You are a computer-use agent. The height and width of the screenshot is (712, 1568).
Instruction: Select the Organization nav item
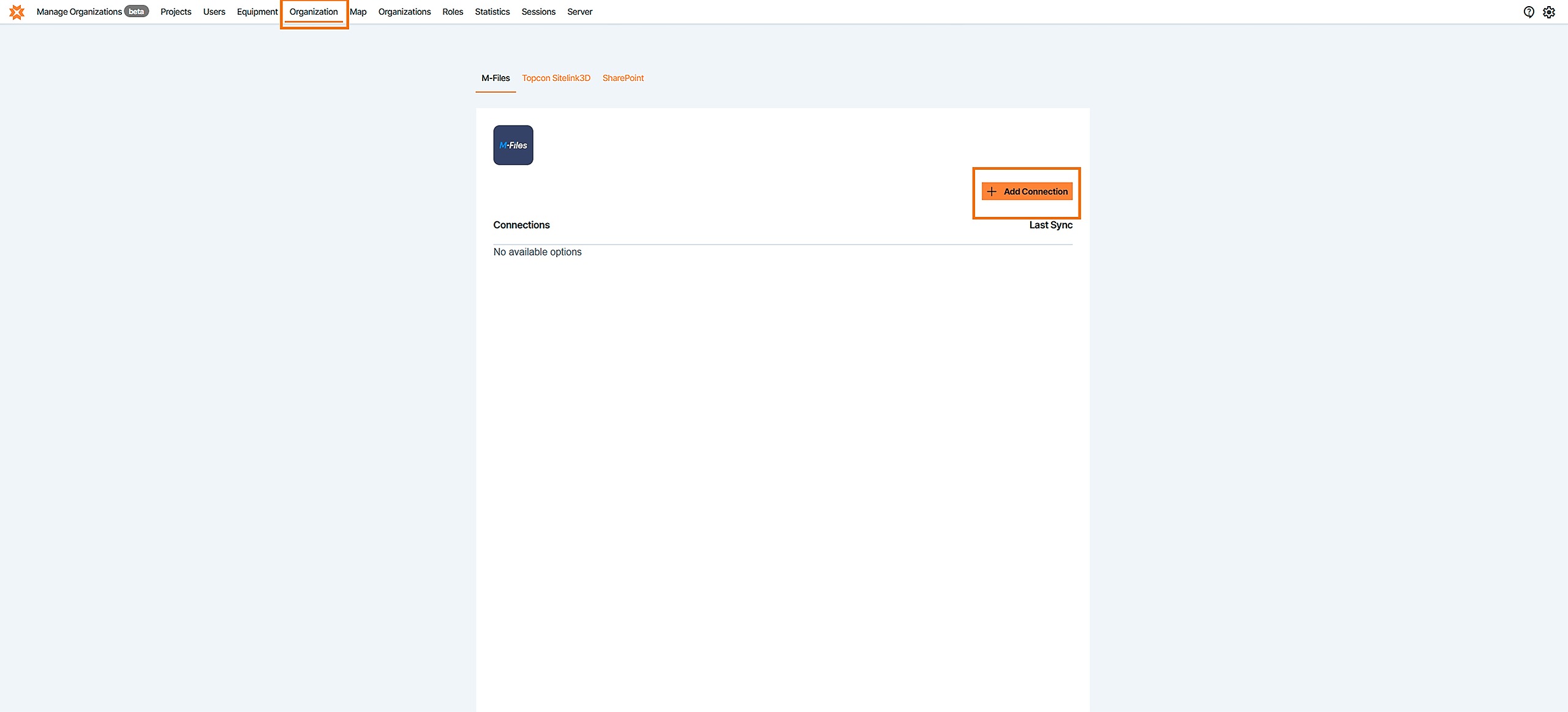314,12
